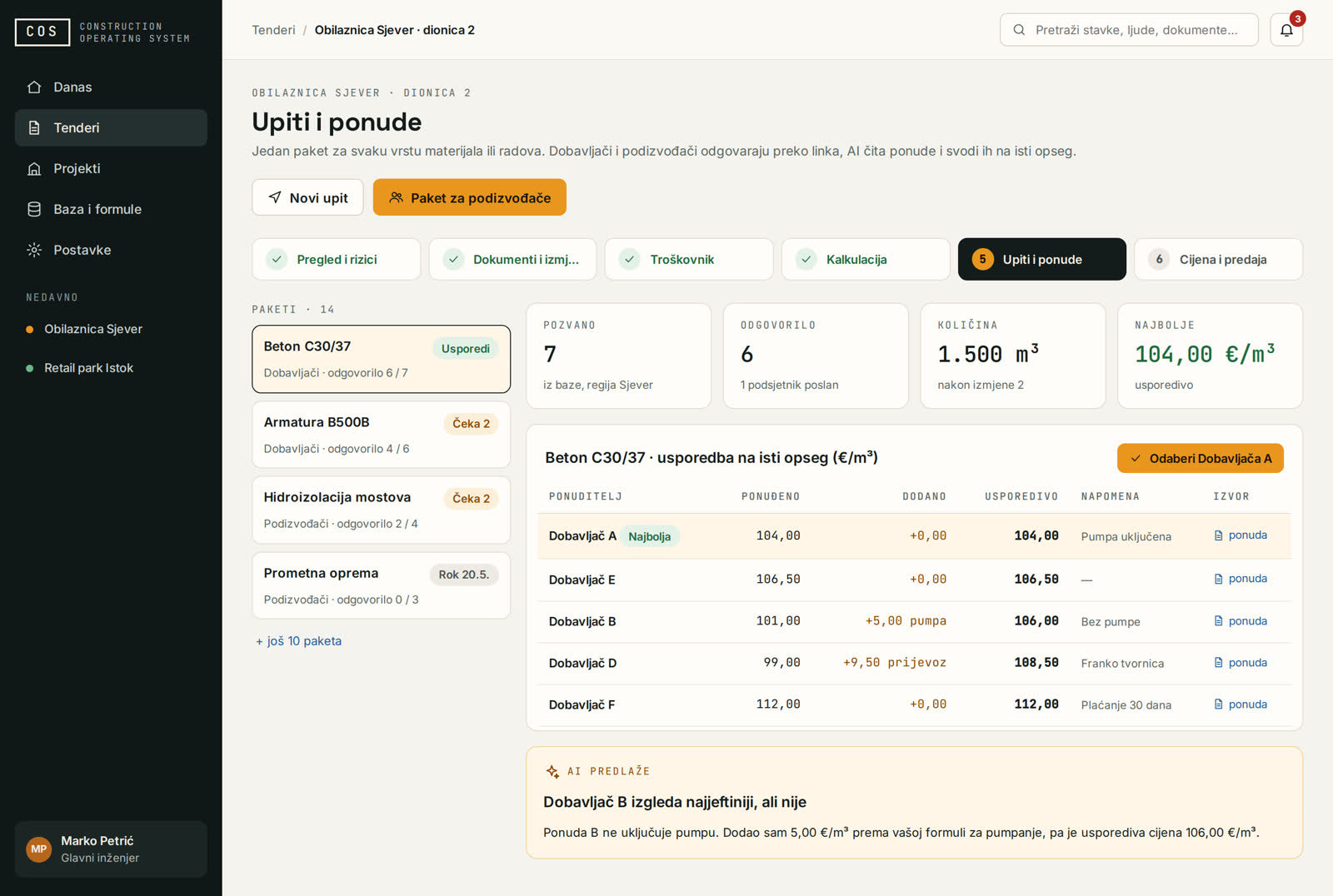
Task: Click the checkmark icon on Troškovnik step
Action: 630,259
